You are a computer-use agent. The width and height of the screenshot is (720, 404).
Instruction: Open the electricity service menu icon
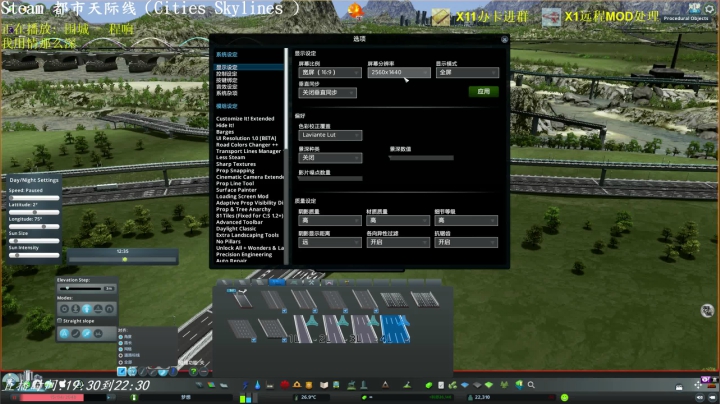click(x=245, y=385)
